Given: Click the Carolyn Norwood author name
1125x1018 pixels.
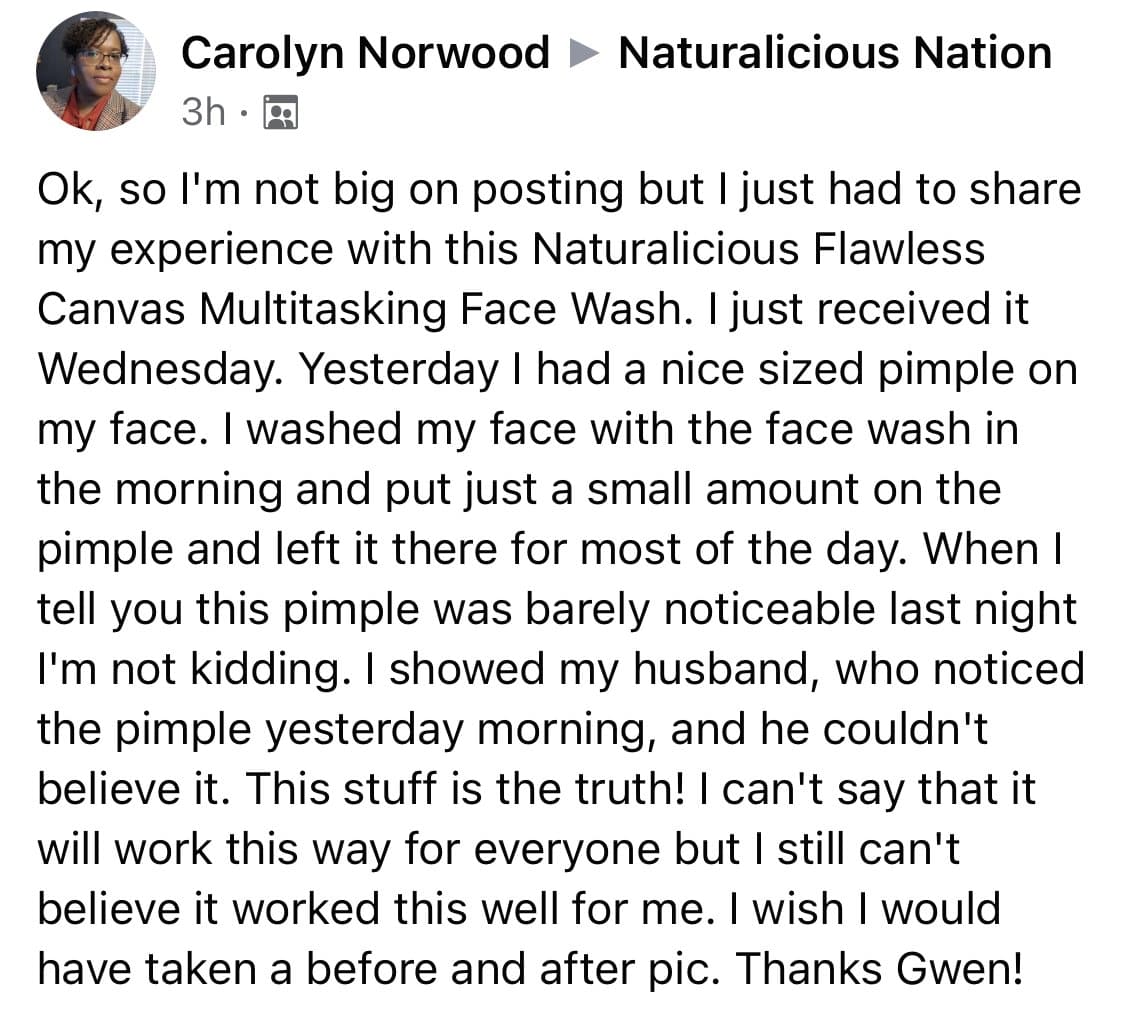Looking at the screenshot, I should point(365,52).
